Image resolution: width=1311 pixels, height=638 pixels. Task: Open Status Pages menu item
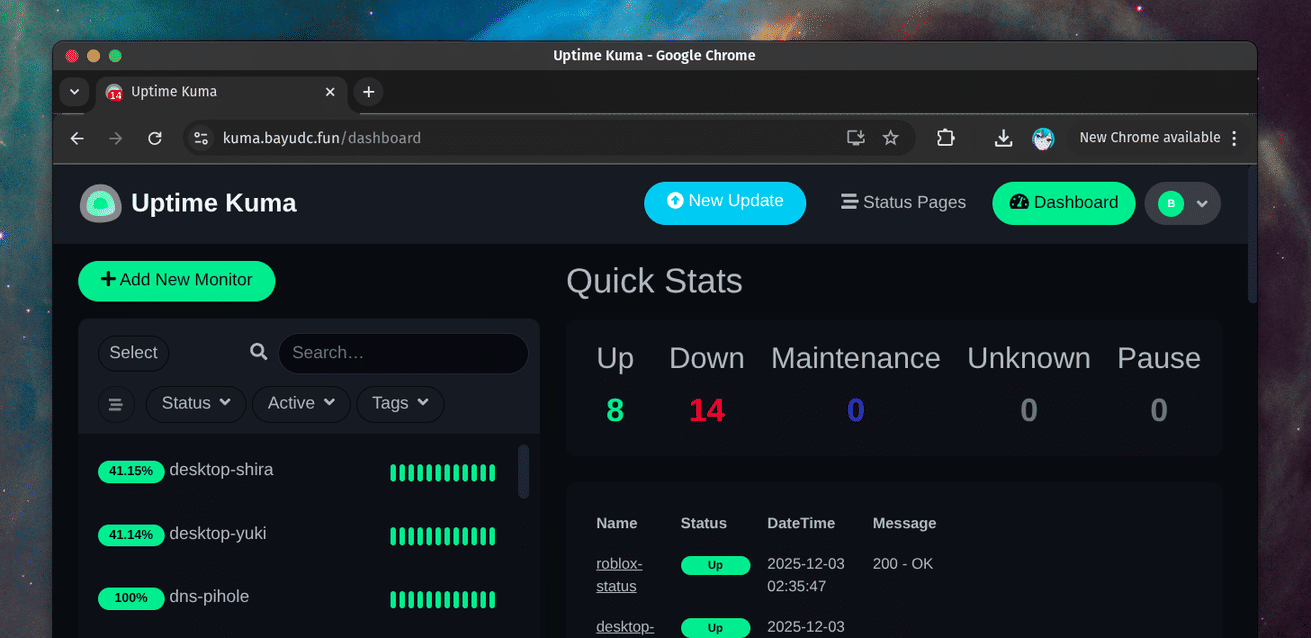903,203
